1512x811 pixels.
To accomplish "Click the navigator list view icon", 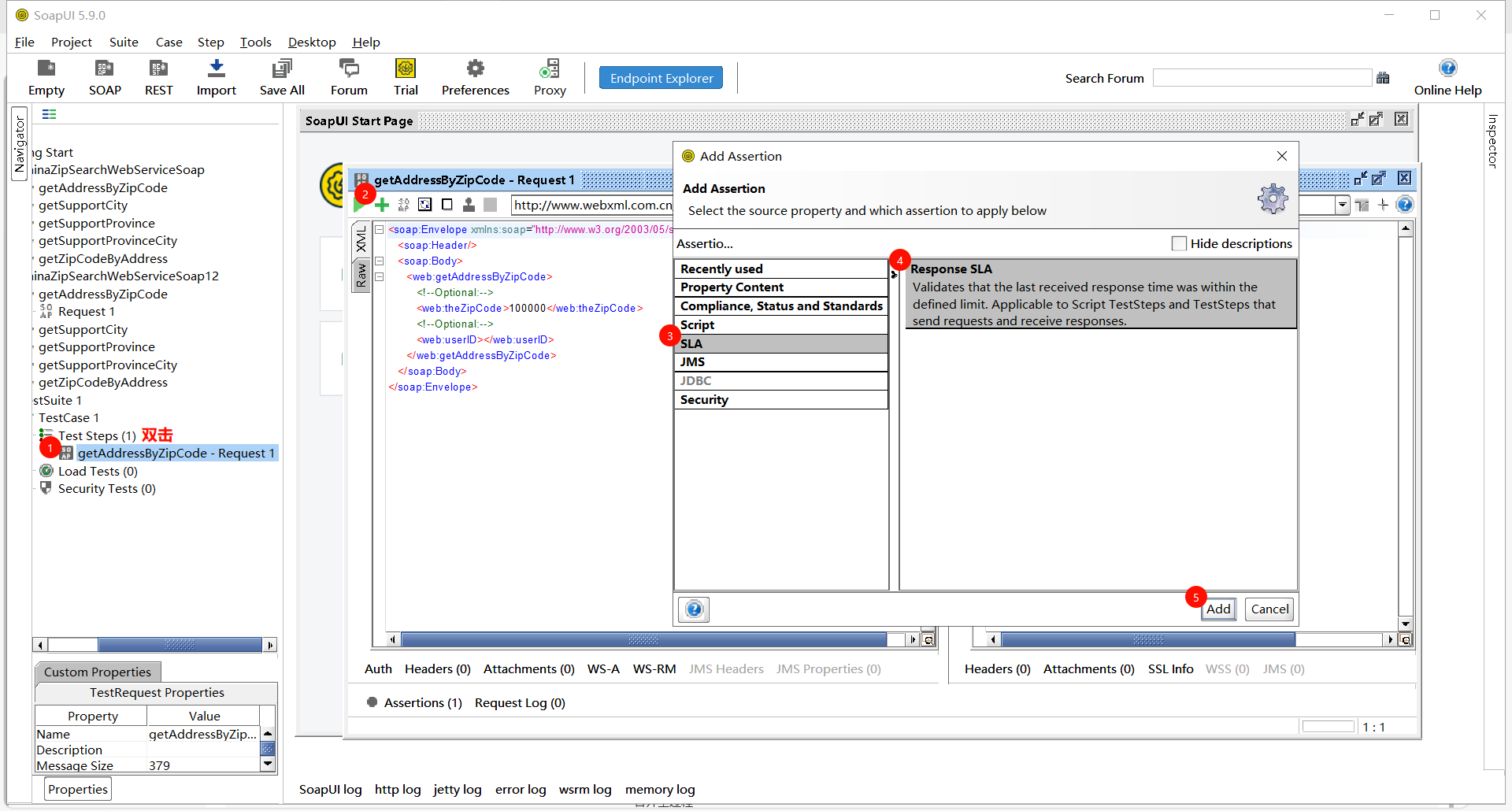I will 49,114.
